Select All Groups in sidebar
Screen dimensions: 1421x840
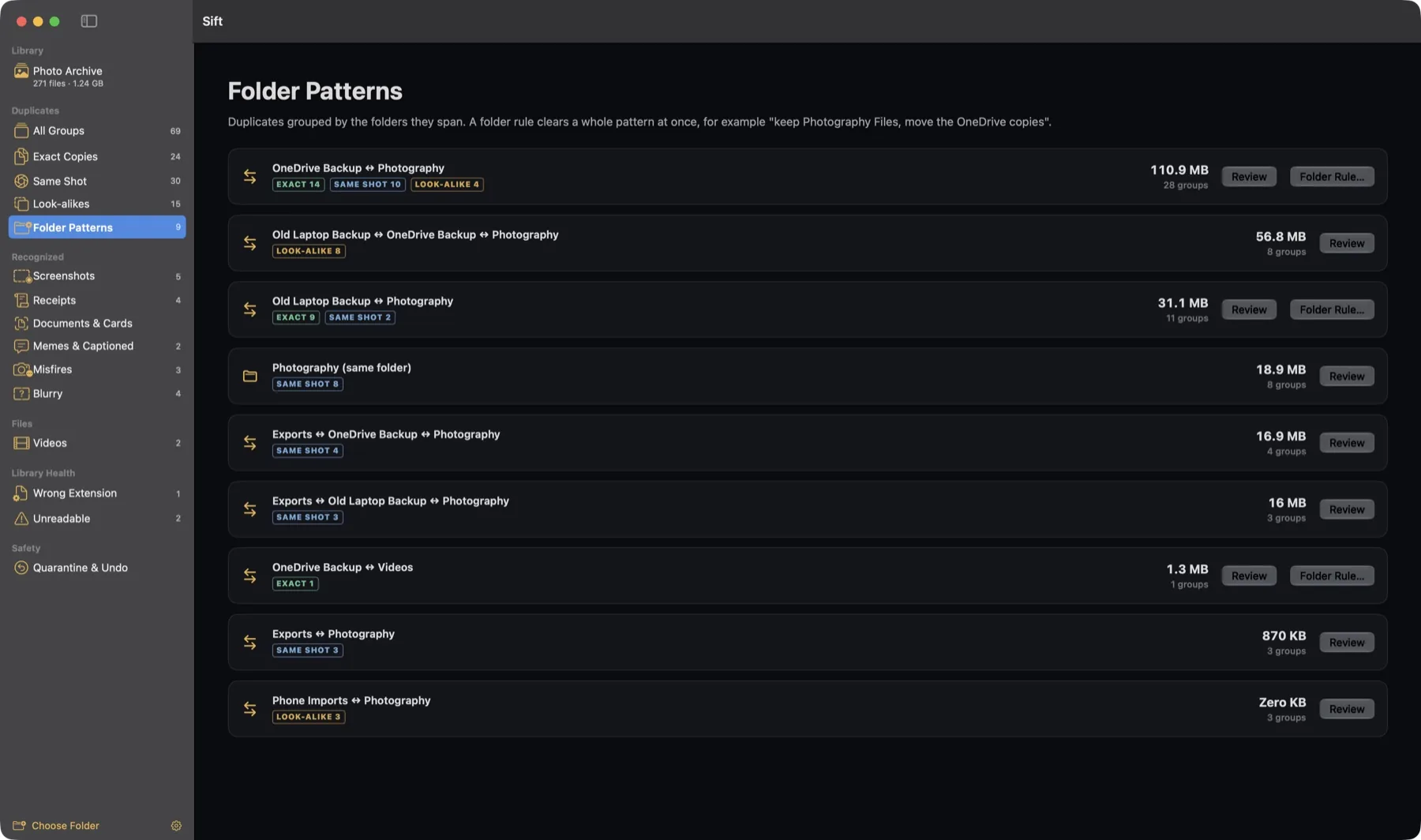coord(97,131)
